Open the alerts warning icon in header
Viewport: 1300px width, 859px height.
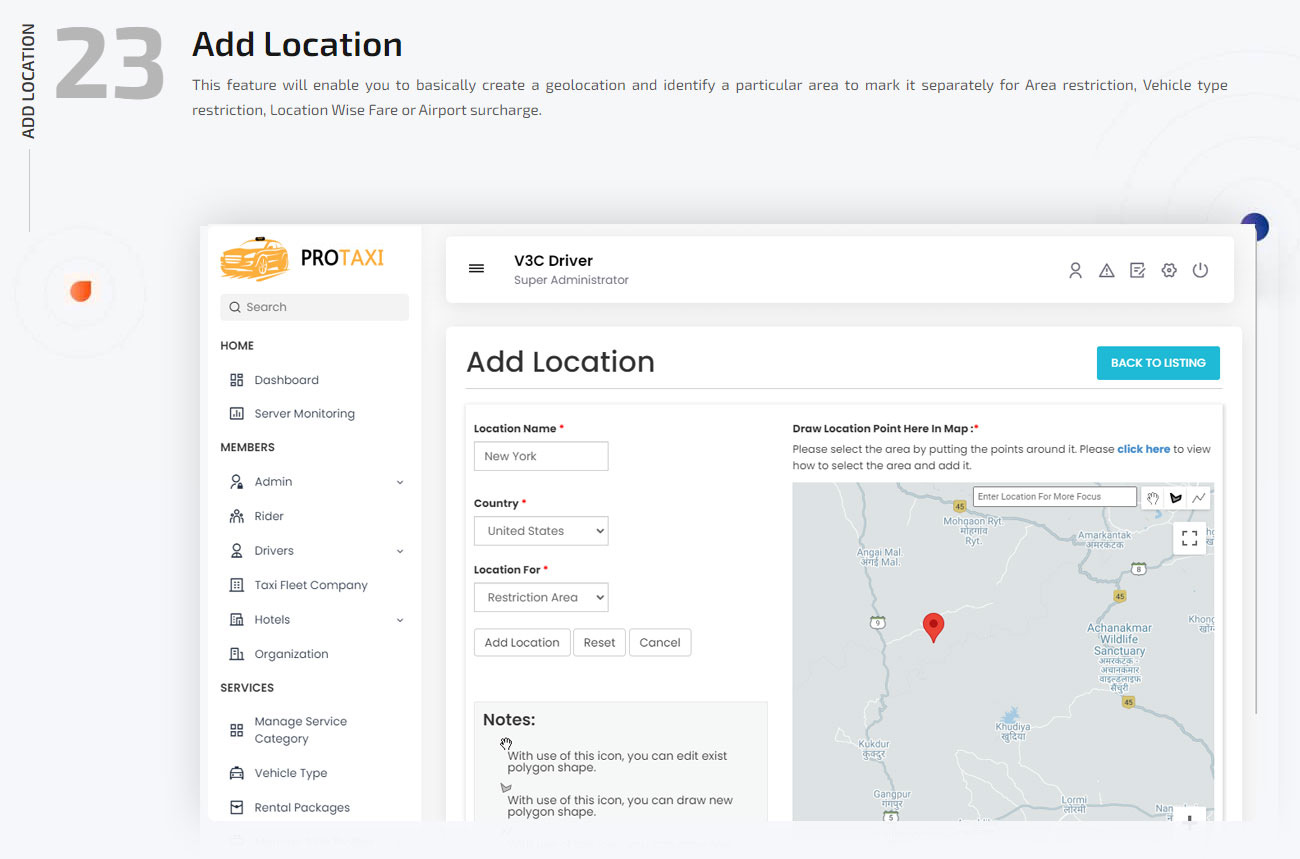(x=1106, y=269)
